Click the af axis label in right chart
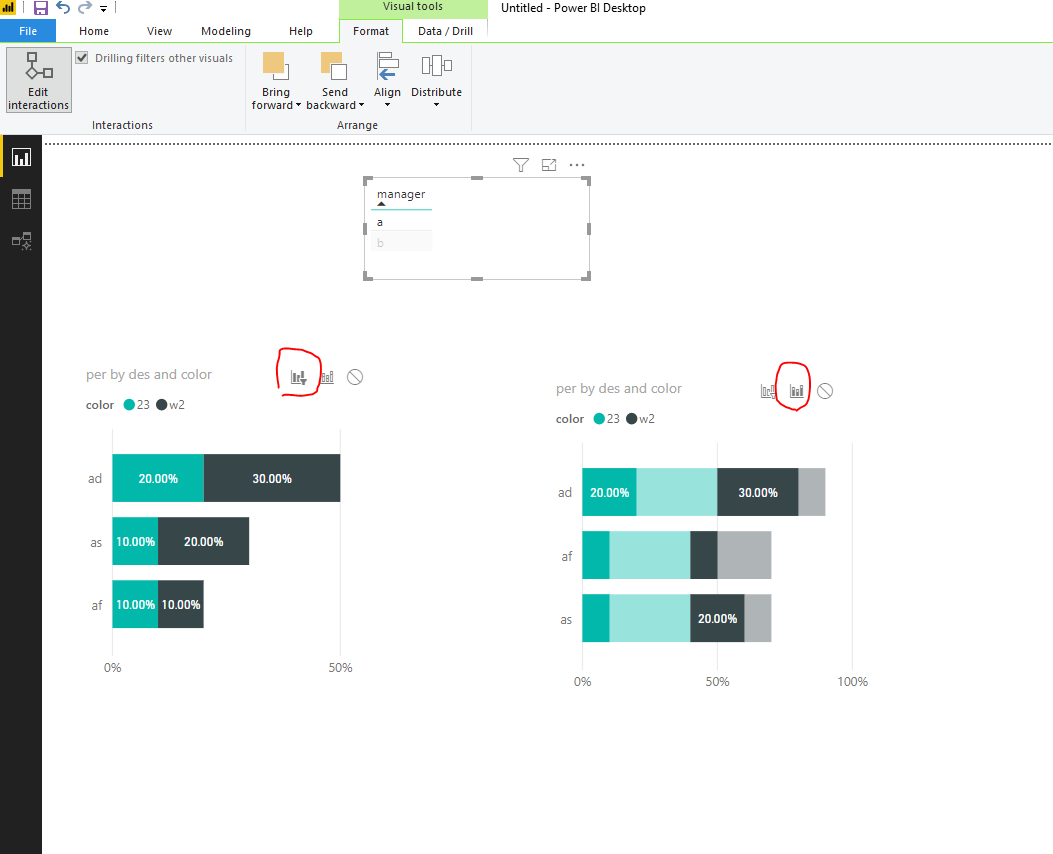Screen dimensions: 1053x854 click(567, 556)
